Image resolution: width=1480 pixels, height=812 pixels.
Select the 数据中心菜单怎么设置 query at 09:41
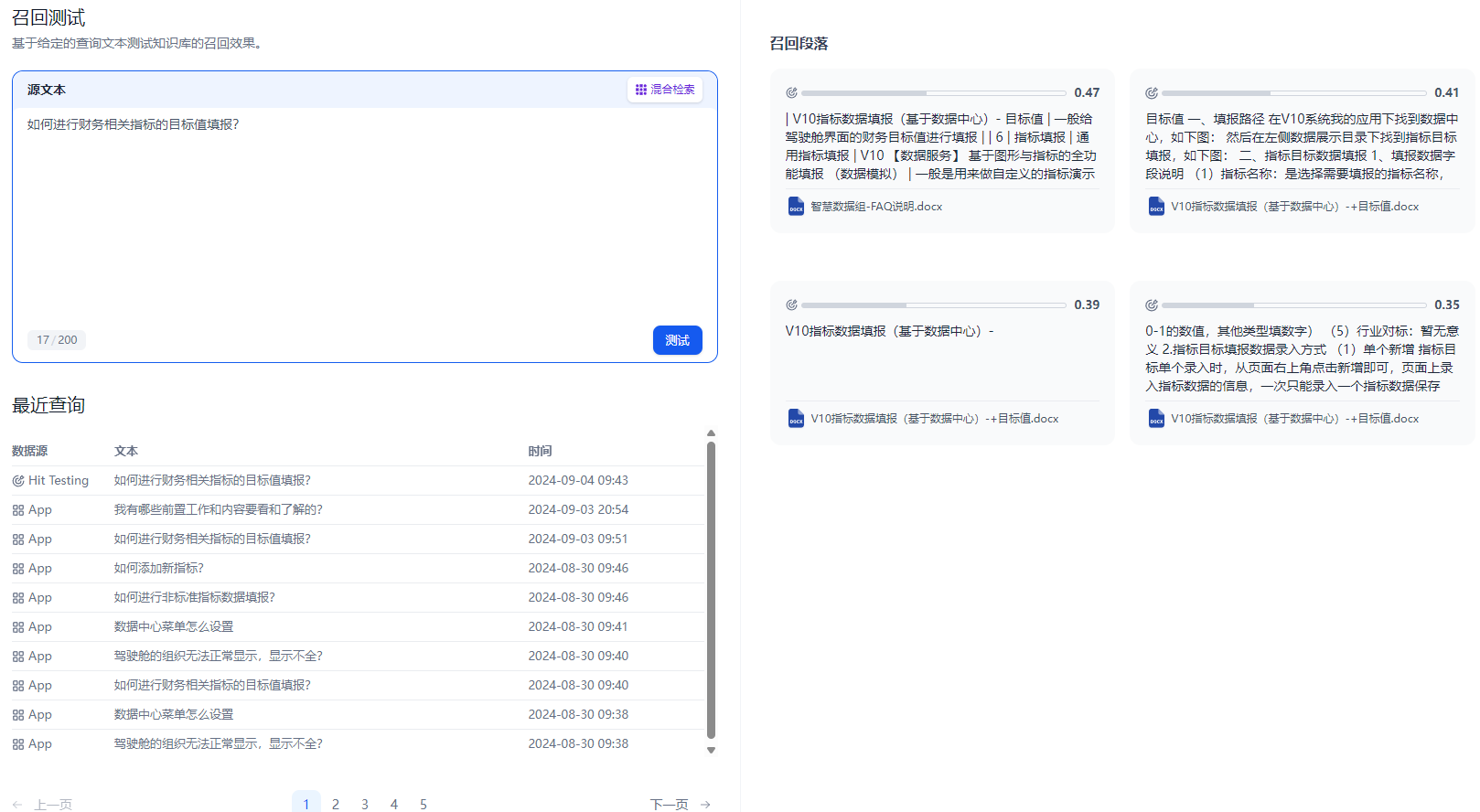coord(174,627)
